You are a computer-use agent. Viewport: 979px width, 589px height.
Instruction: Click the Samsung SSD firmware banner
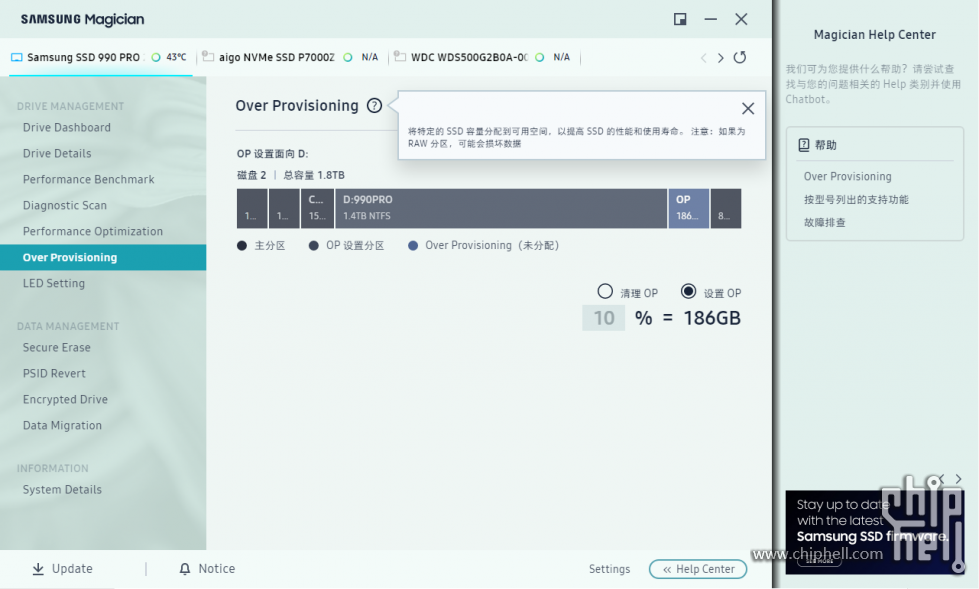coord(874,532)
